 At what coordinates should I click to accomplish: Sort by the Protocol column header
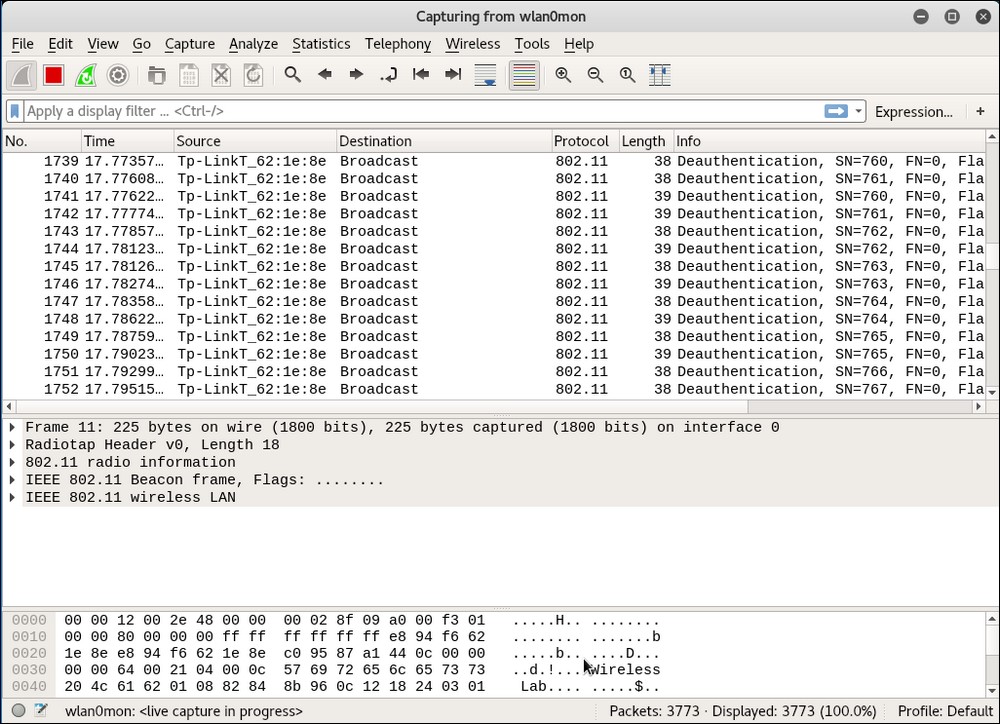(585, 141)
